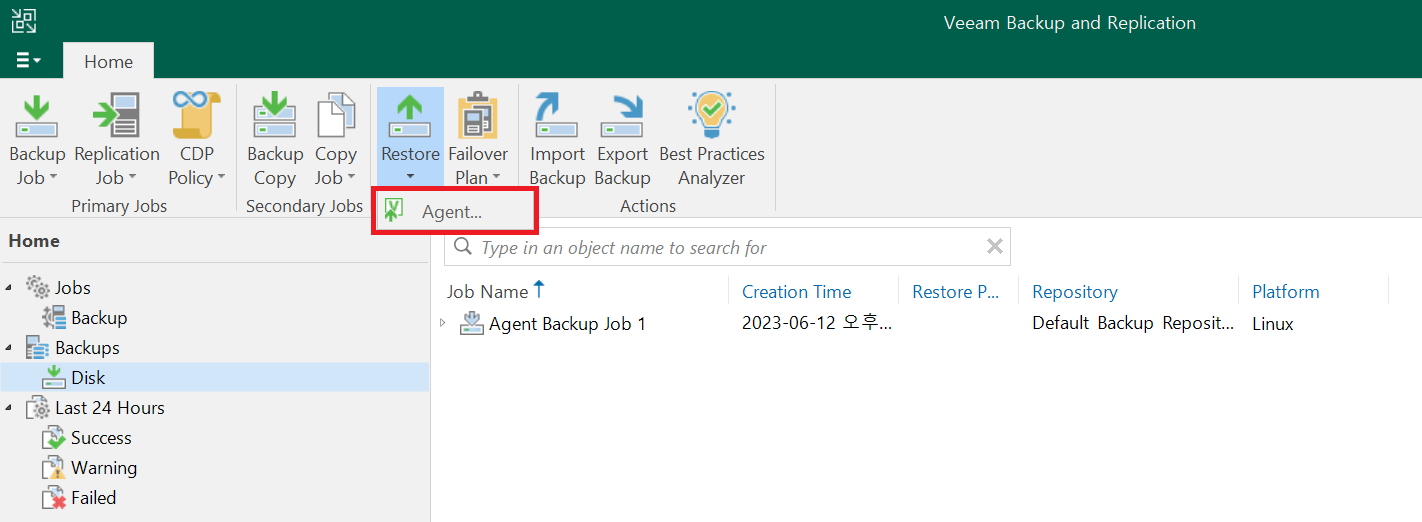Click the Veeam logo icon in title bar

(x=24, y=21)
